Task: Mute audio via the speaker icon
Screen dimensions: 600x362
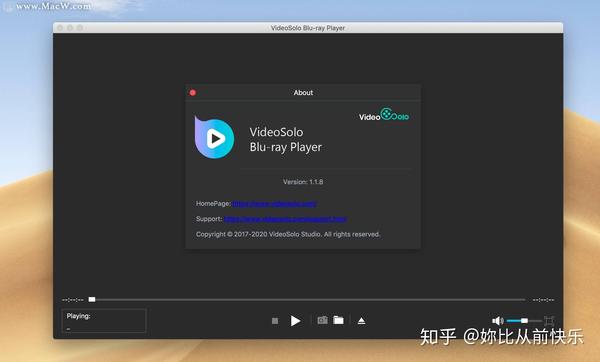Action: pyautogui.click(x=497, y=321)
